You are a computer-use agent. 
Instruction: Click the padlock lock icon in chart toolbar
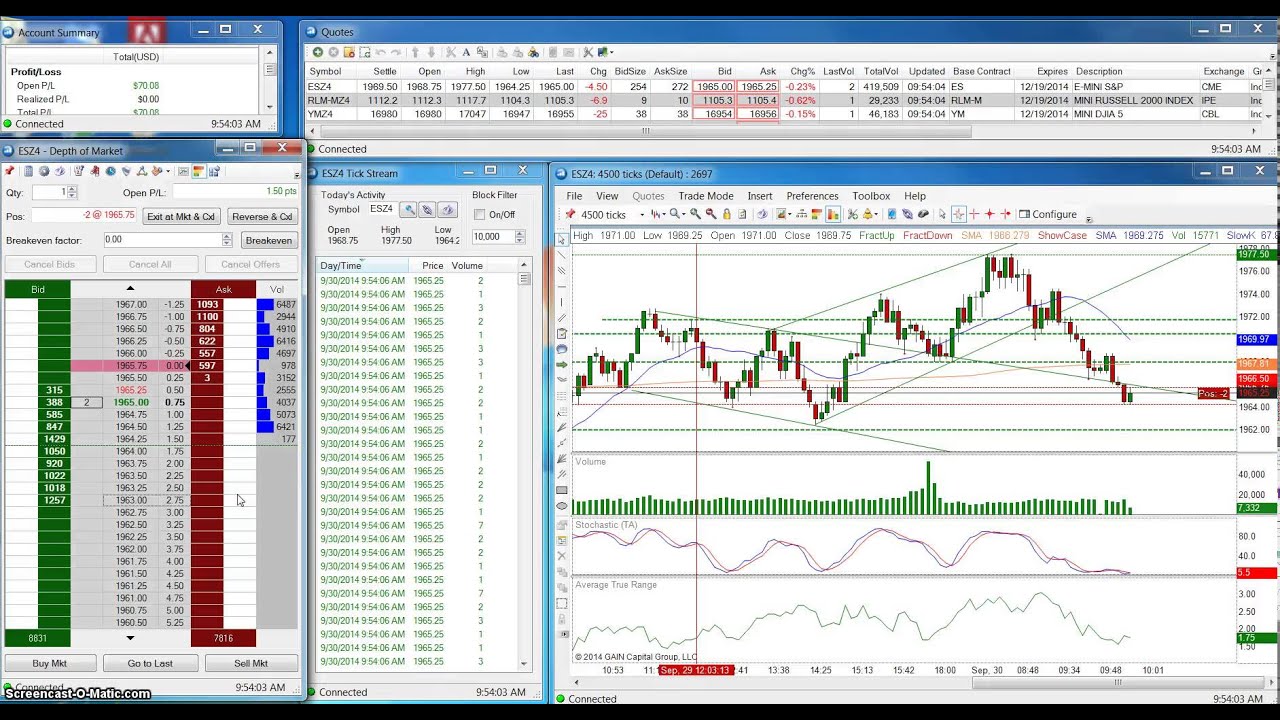[727, 214]
